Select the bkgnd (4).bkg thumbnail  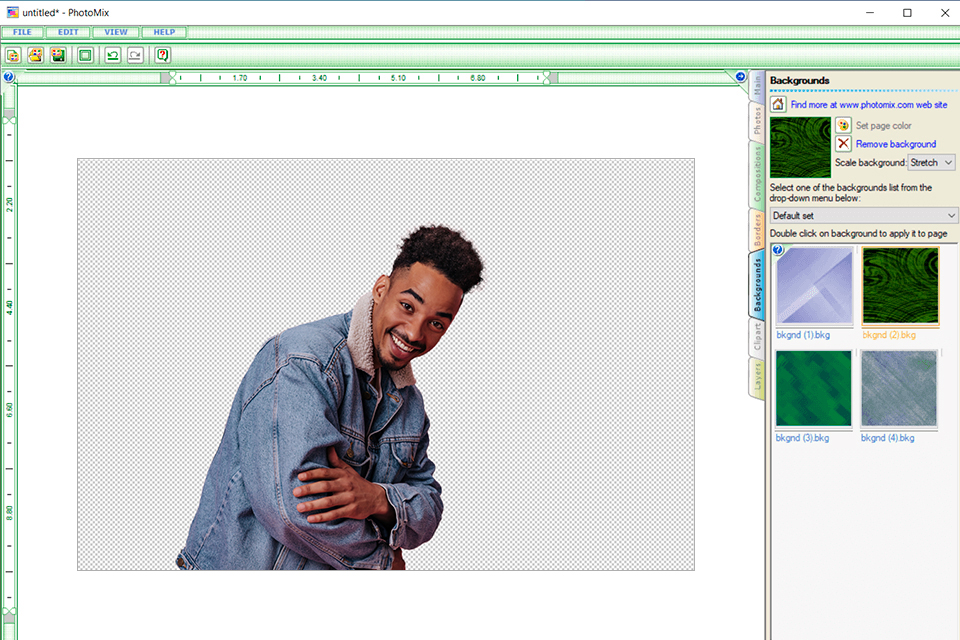click(899, 388)
